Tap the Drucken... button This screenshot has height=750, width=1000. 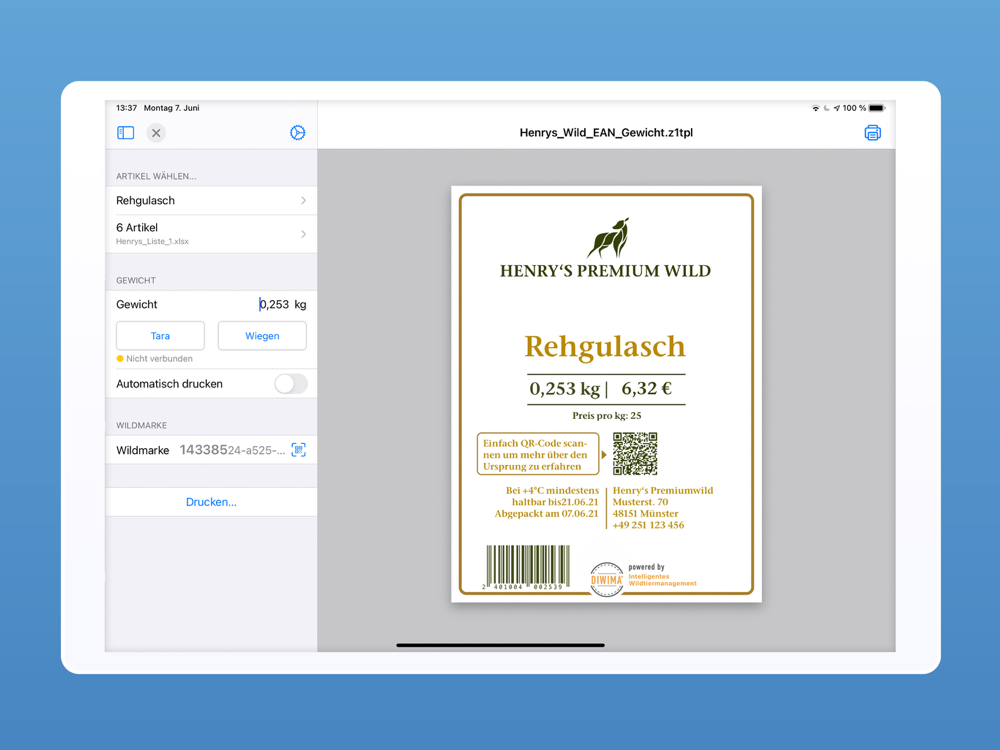click(x=211, y=502)
